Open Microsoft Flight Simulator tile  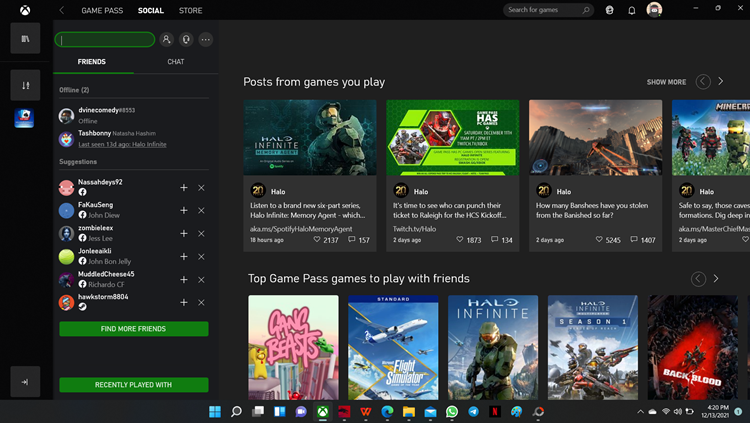click(393, 347)
